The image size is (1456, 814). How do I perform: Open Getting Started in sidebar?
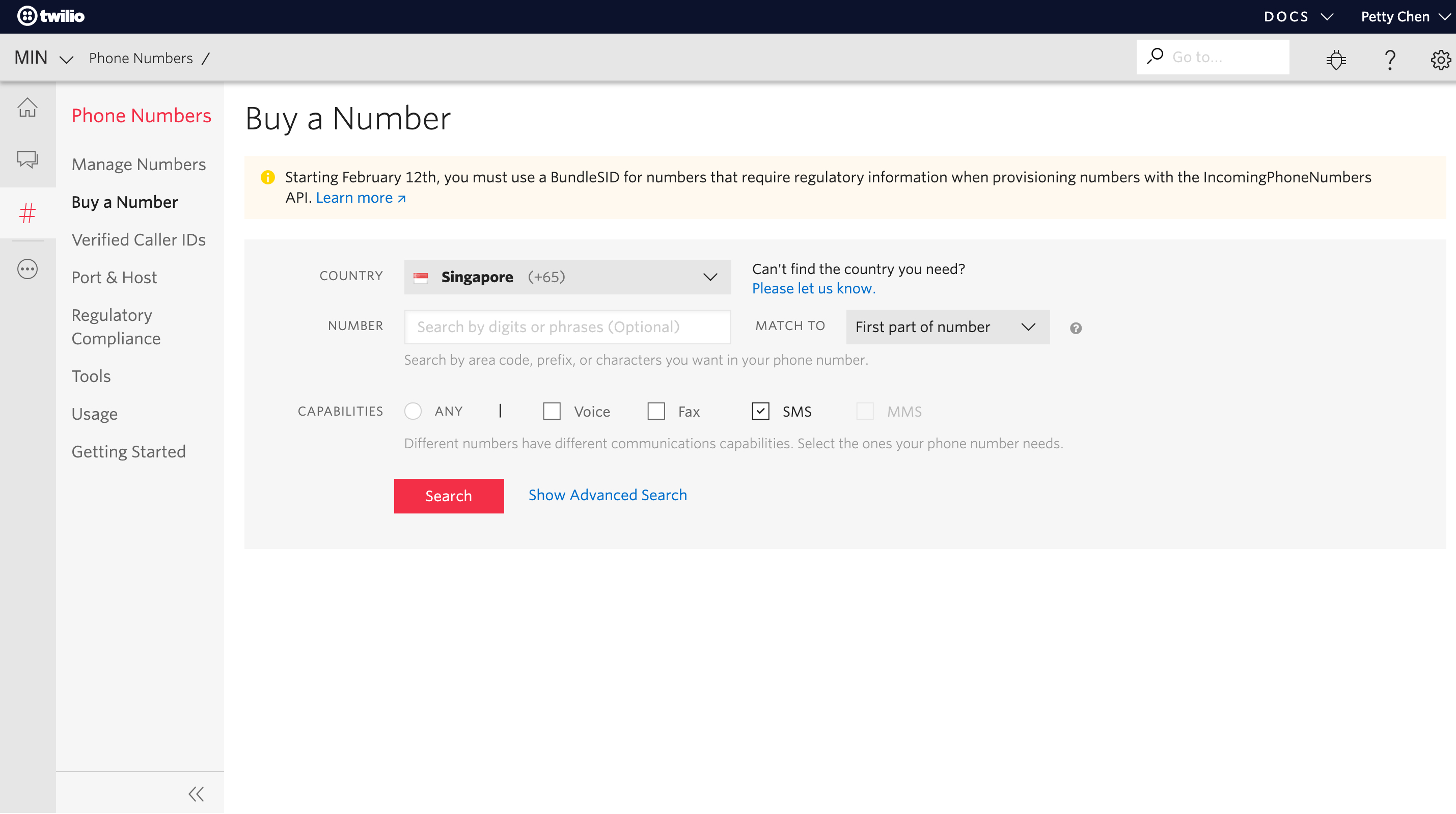click(128, 452)
